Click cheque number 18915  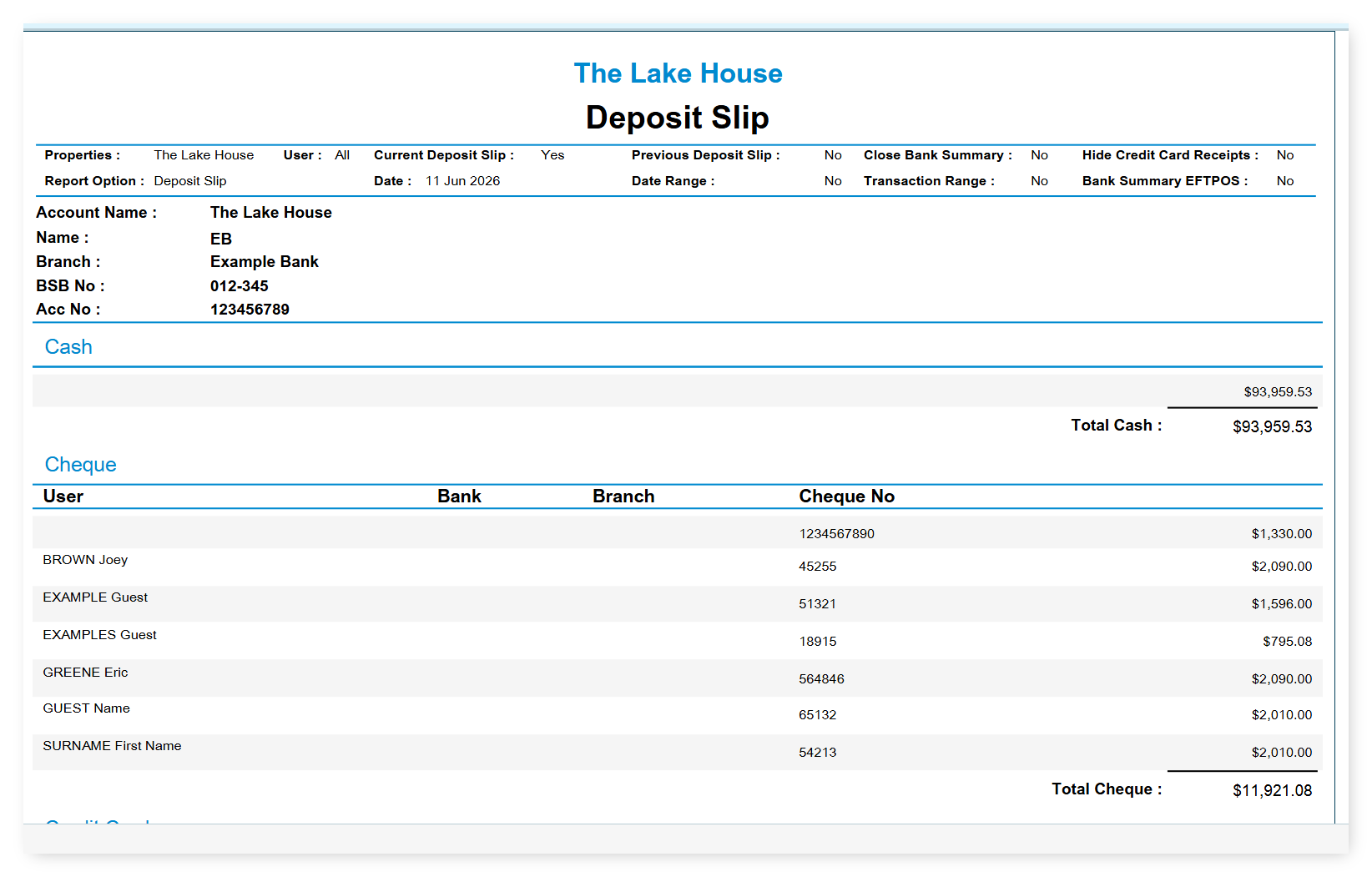coord(817,642)
